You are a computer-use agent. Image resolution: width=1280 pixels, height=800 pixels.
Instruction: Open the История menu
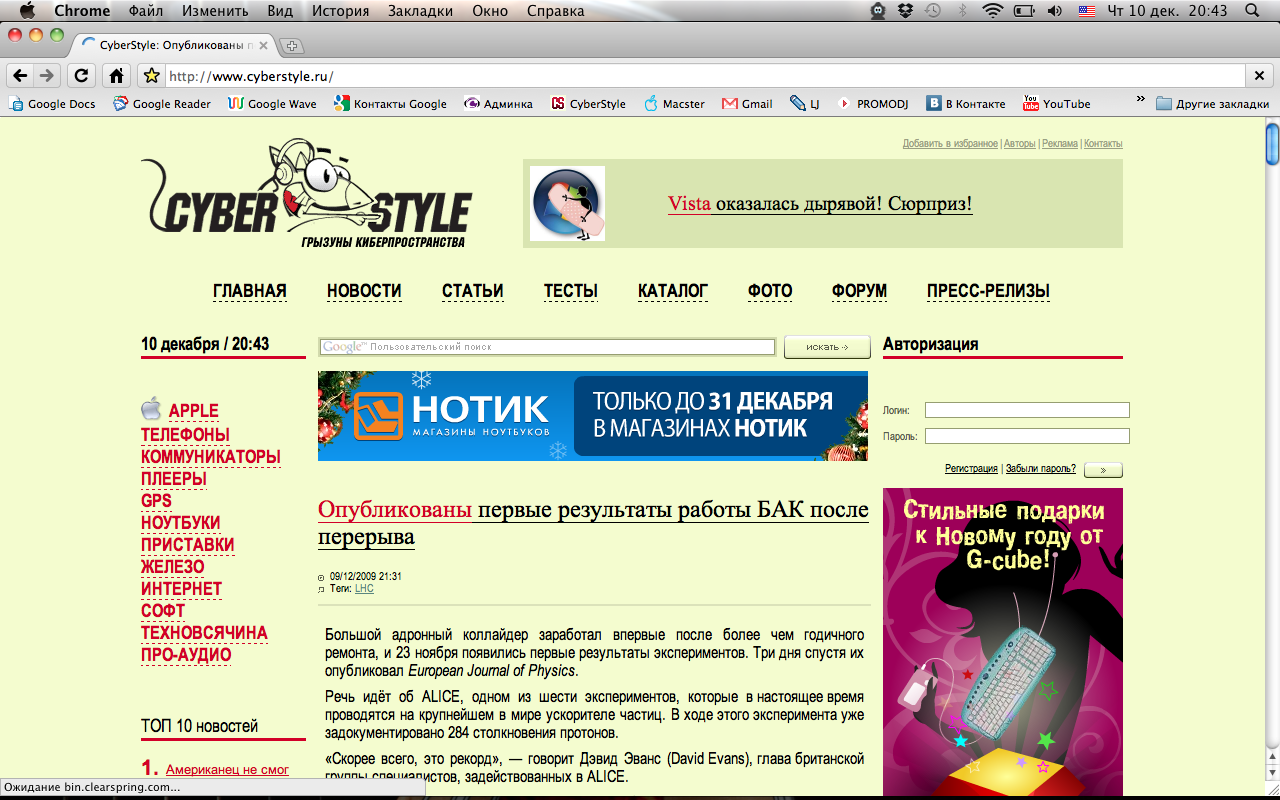coord(340,11)
